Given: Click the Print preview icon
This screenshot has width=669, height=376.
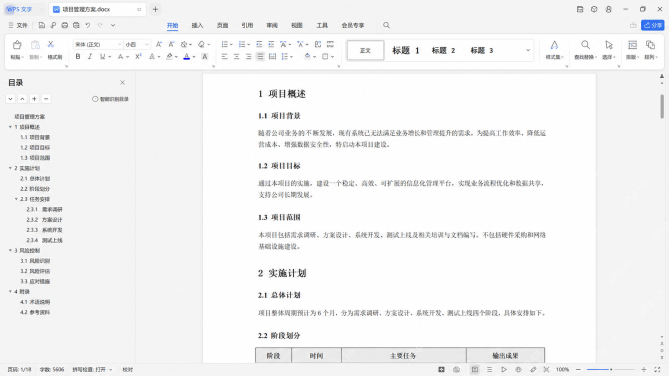Looking at the screenshot, I should pyautogui.click(x=76, y=26).
